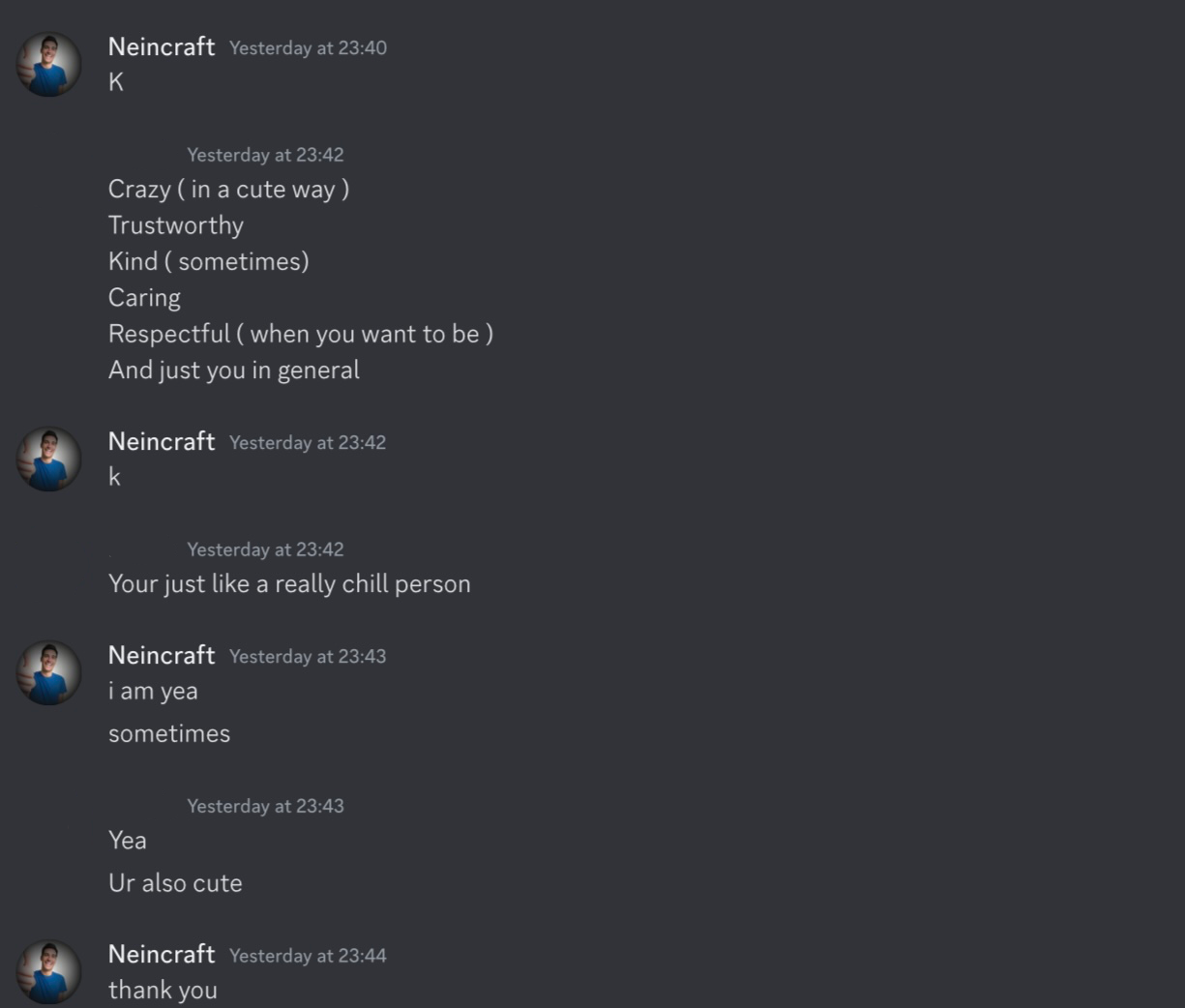Image resolution: width=1185 pixels, height=1008 pixels.
Task: Open Neincraft's avatar next to 'thank you'
Action: [x=48, y=972]
